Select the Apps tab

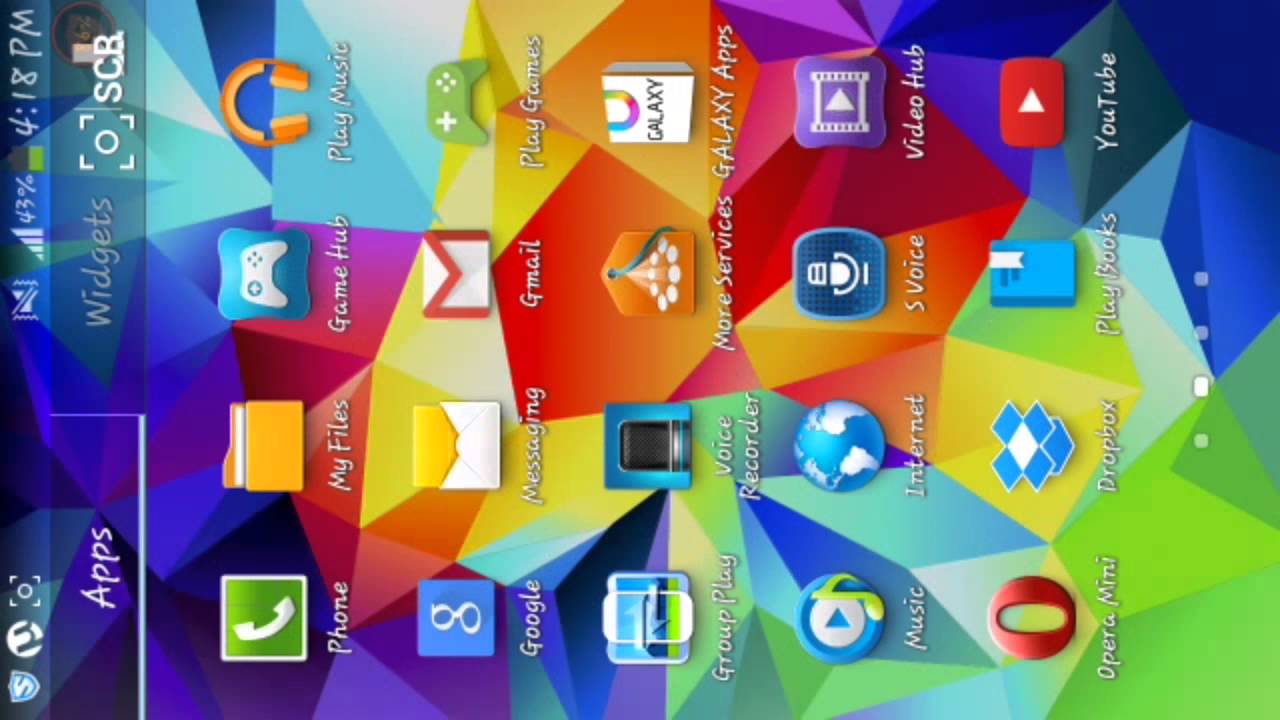tap(100, 568)
